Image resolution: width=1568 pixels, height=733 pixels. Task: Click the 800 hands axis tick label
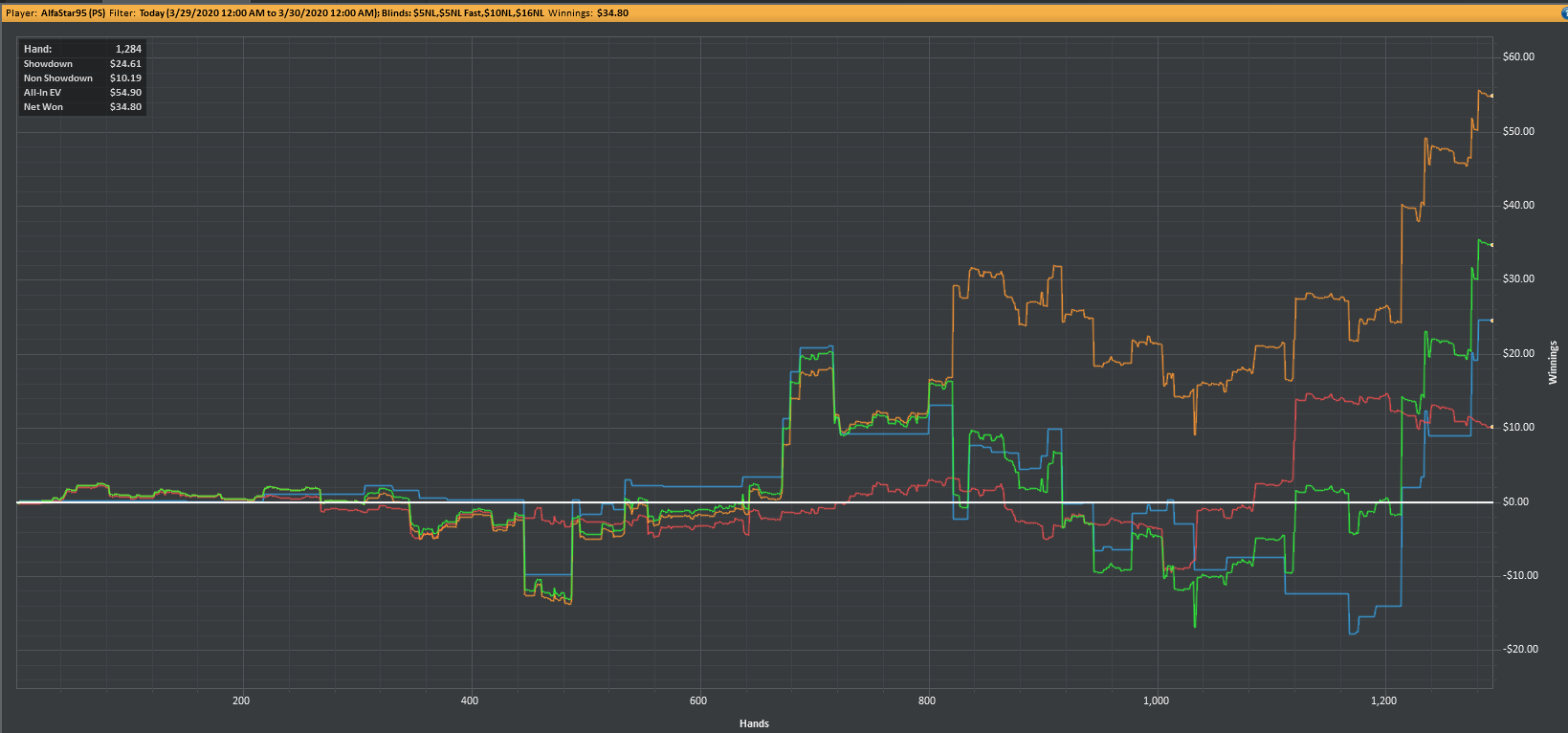(927, 701)
